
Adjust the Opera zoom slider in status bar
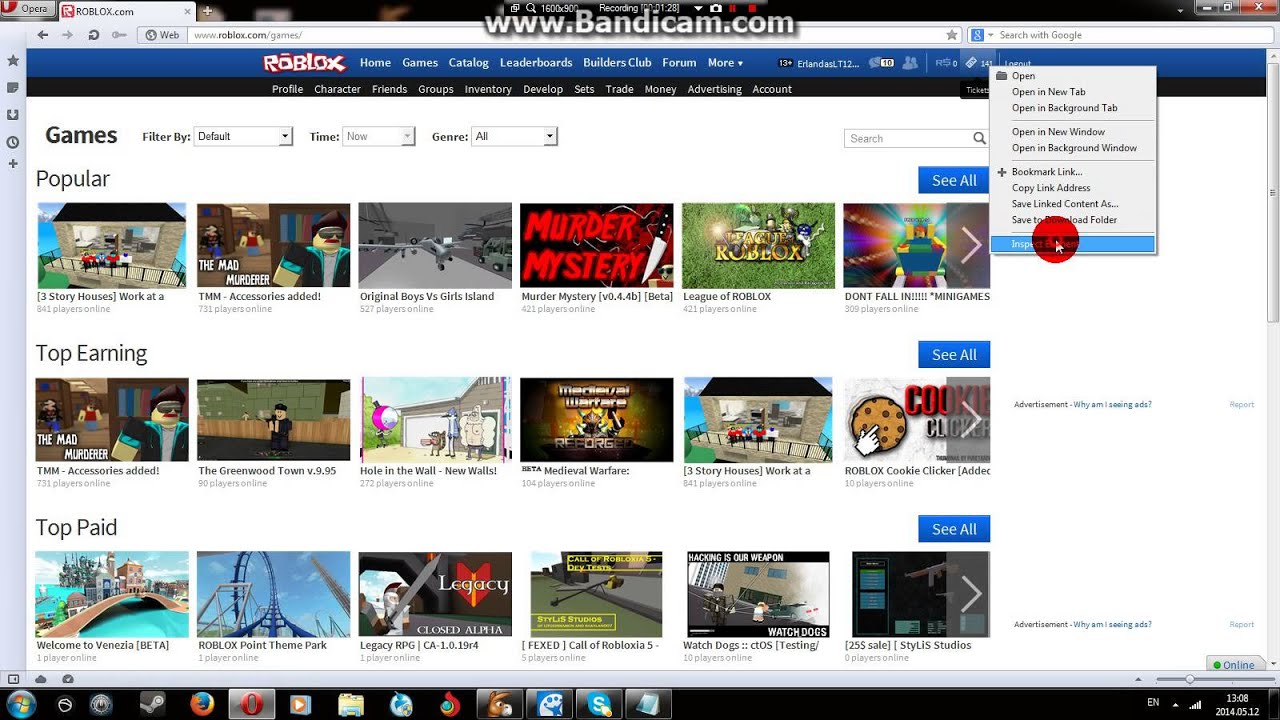coord(1189,679)
